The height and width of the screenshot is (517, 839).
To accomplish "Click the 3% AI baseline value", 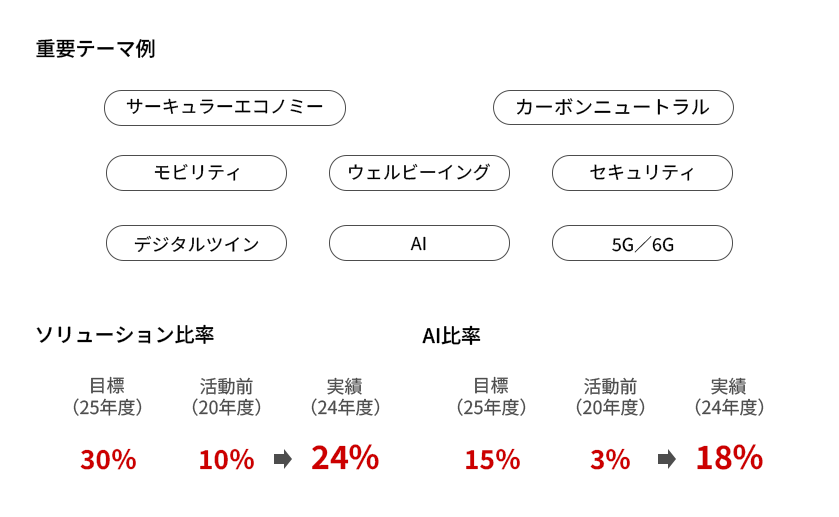I will click(610, 460).
